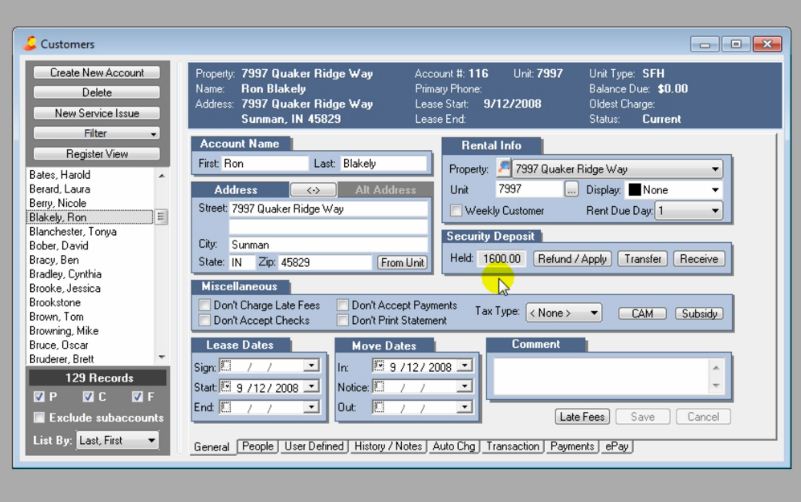Image resolution: width=801 pixels, height=502 pixels.
Task: Click Create New Account button
Action: (97, 73)
